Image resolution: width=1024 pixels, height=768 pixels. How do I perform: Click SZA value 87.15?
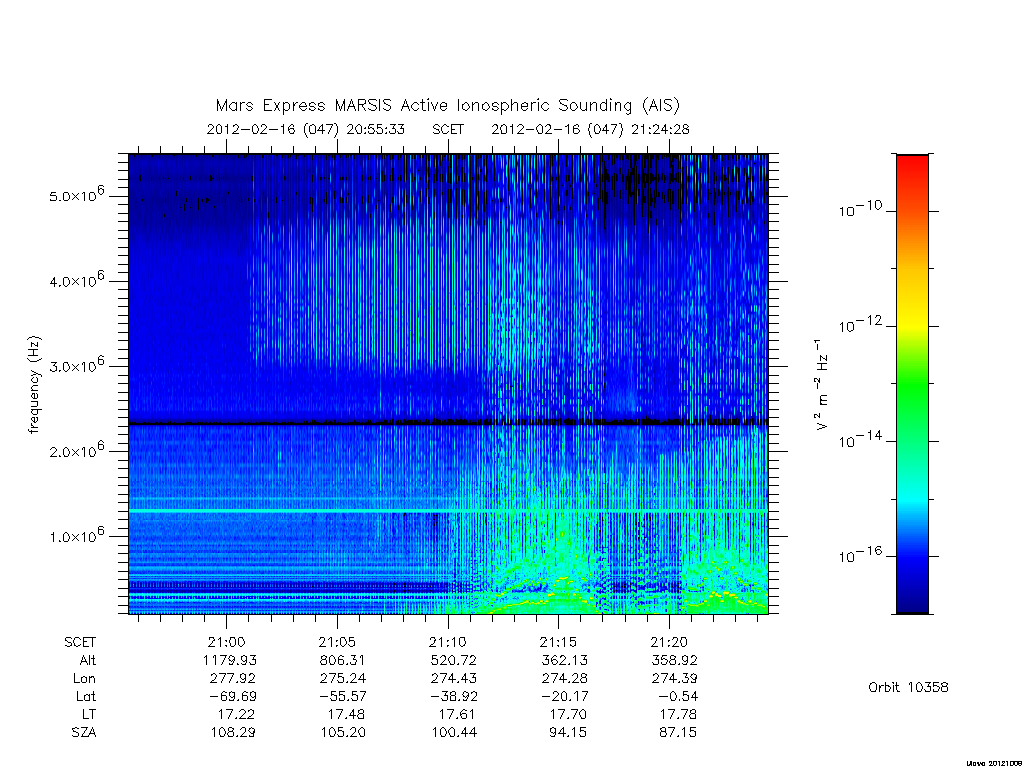677,733
